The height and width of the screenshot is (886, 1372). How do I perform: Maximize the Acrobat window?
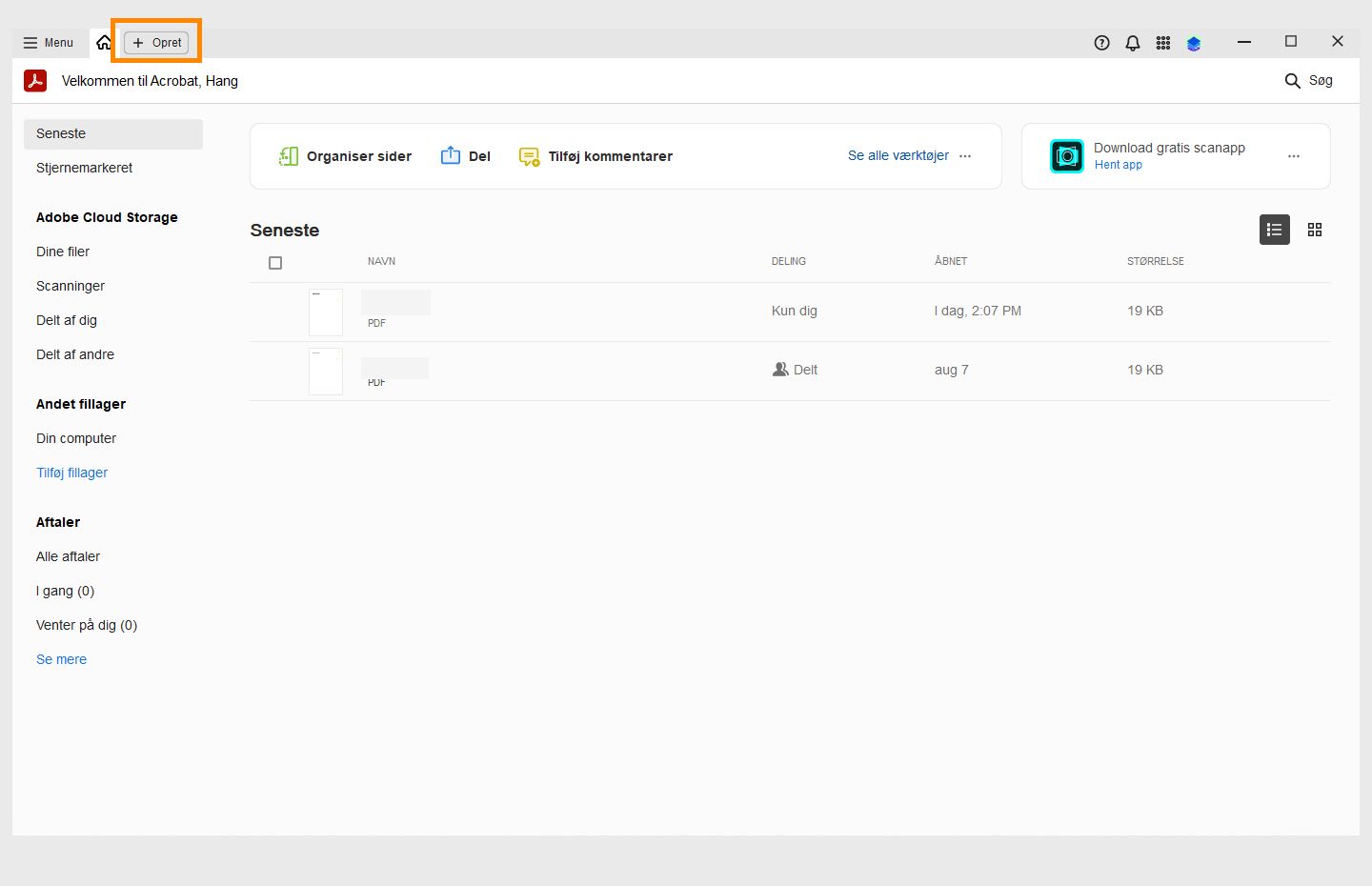[1291, 42]
